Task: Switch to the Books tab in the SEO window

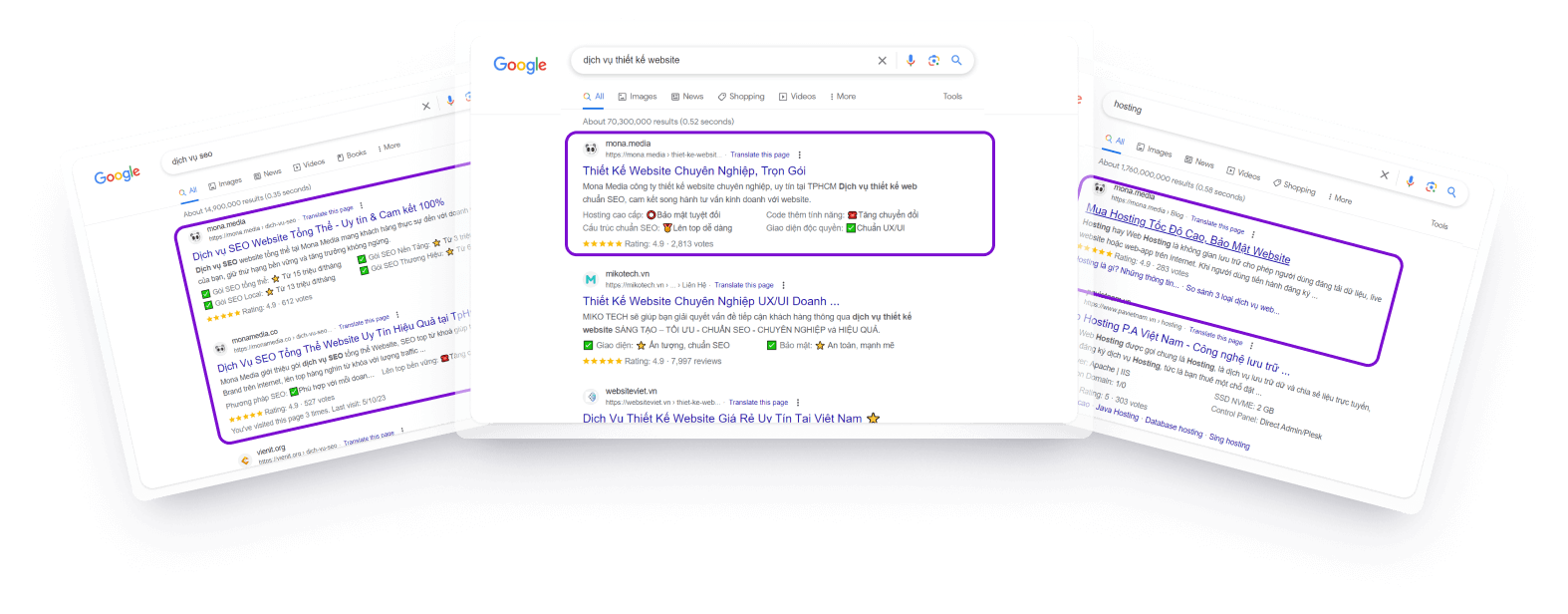Action: coord(352,154)
